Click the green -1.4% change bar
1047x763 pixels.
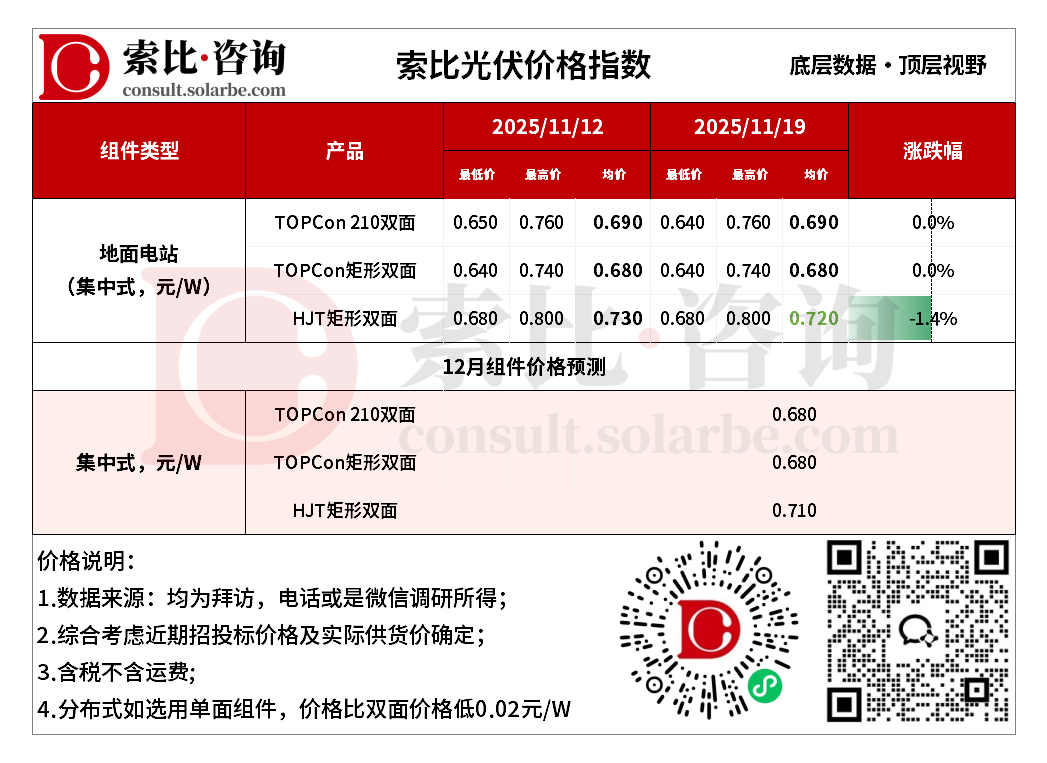[907, 319]
